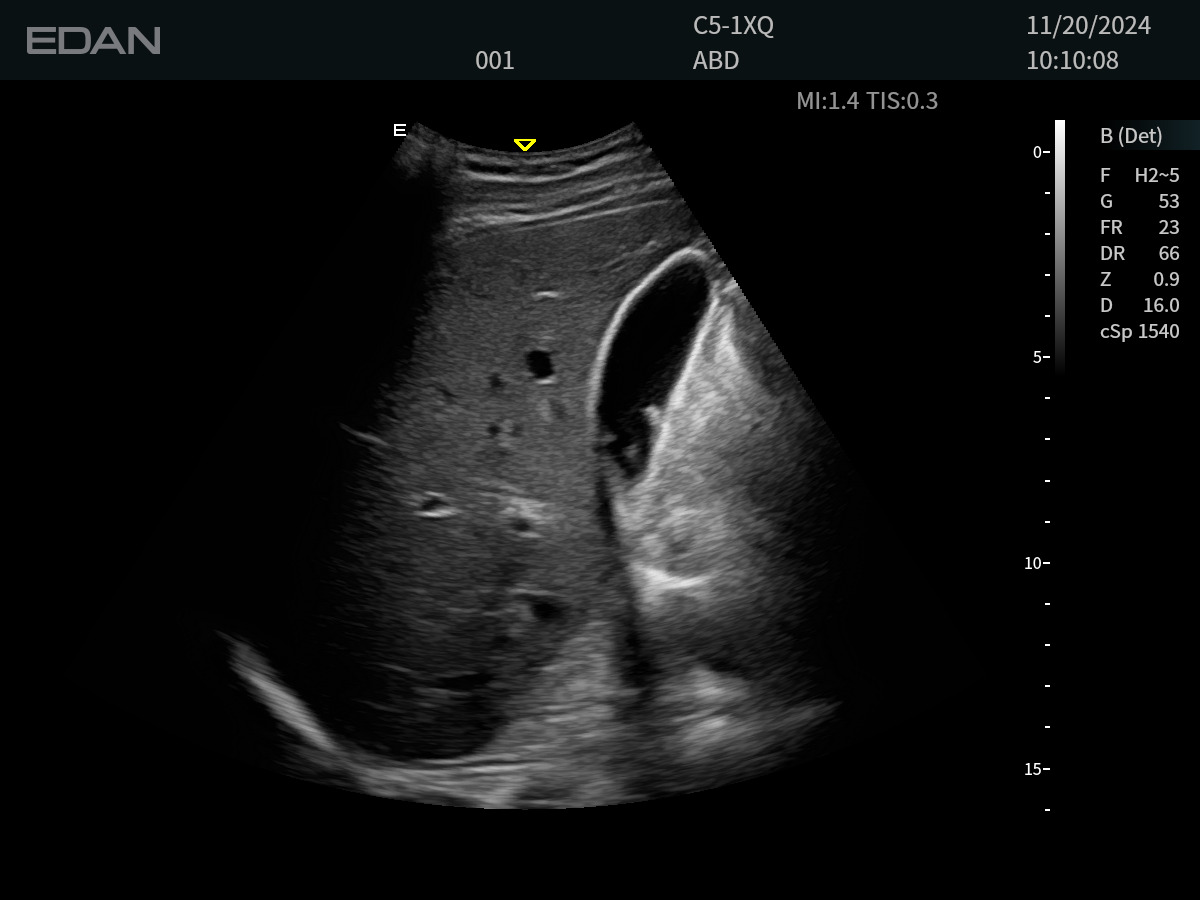
Task: Click the EDAN logo
Action: pyautogui.click(x=93, y=41)
